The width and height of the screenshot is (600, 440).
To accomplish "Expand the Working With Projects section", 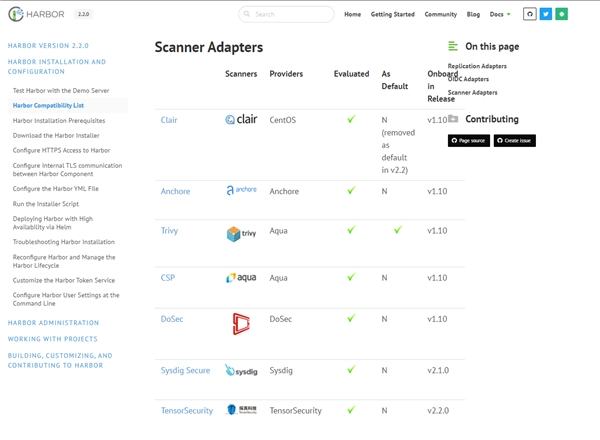I will [x=52, y=339].
